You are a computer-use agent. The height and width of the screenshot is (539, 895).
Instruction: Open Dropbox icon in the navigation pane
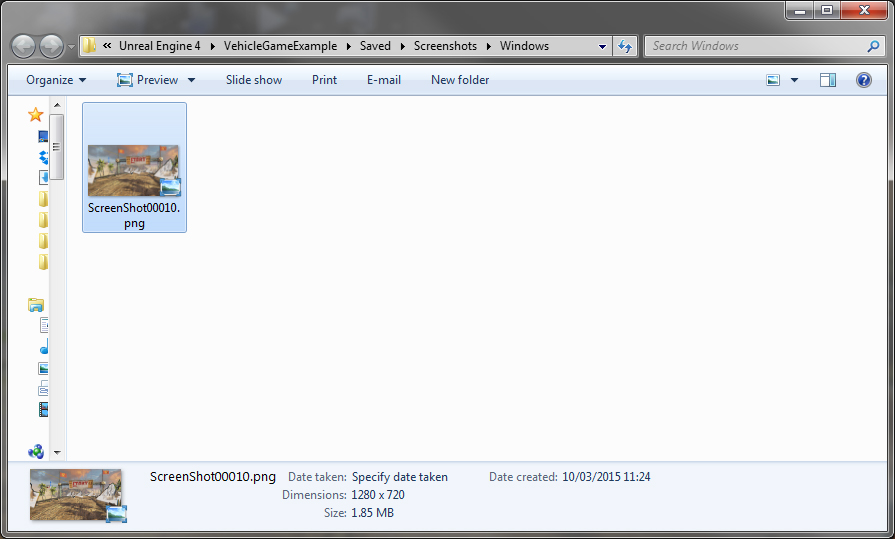tap(43, 157)
